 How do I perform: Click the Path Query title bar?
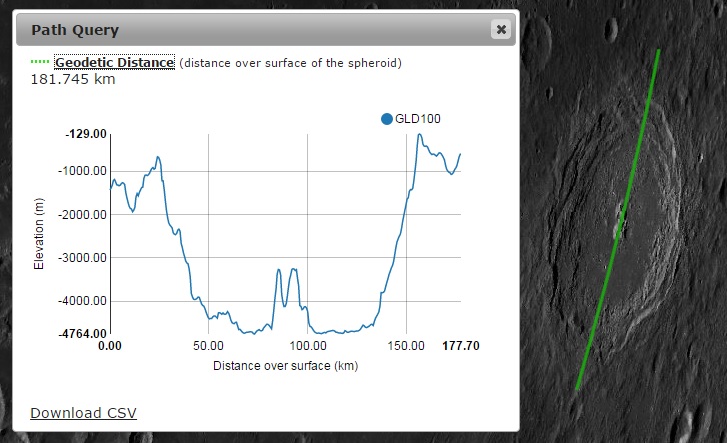pos(250,30)
